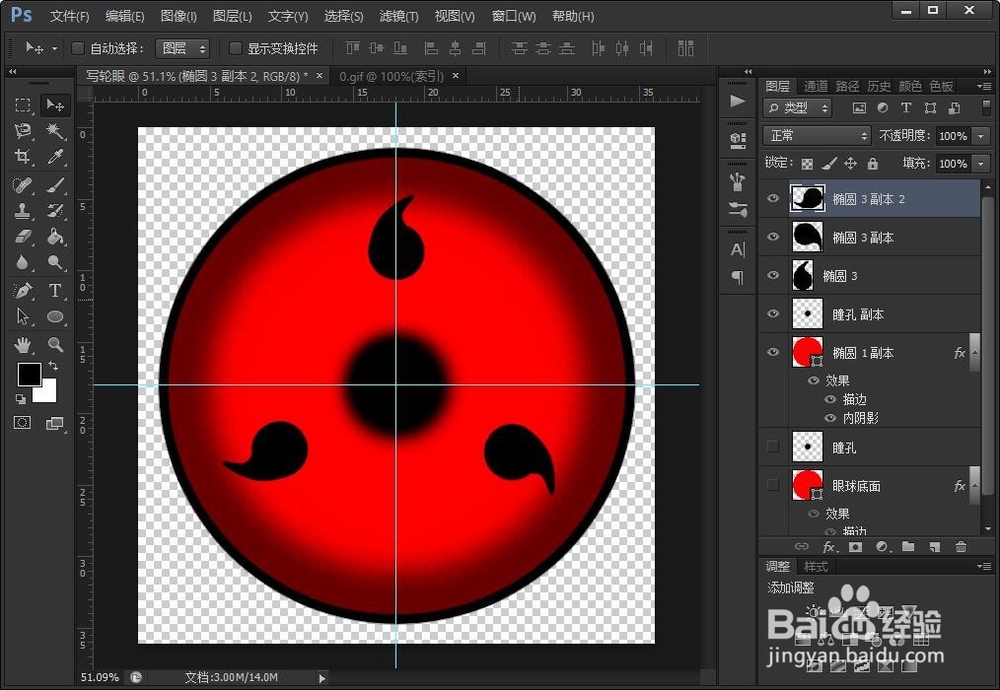Switch to the 通道 panel tab
Viewport: 1000px width, 690px height.
click(x=816, y=85)
